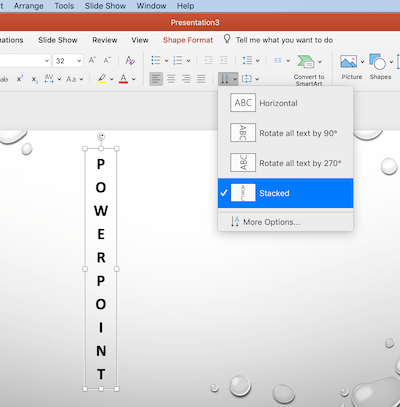Open the Slide Show menu in the macOS menu bar
Screen dimensions: 400x407
pyautogui.click(x=105, y=6)
